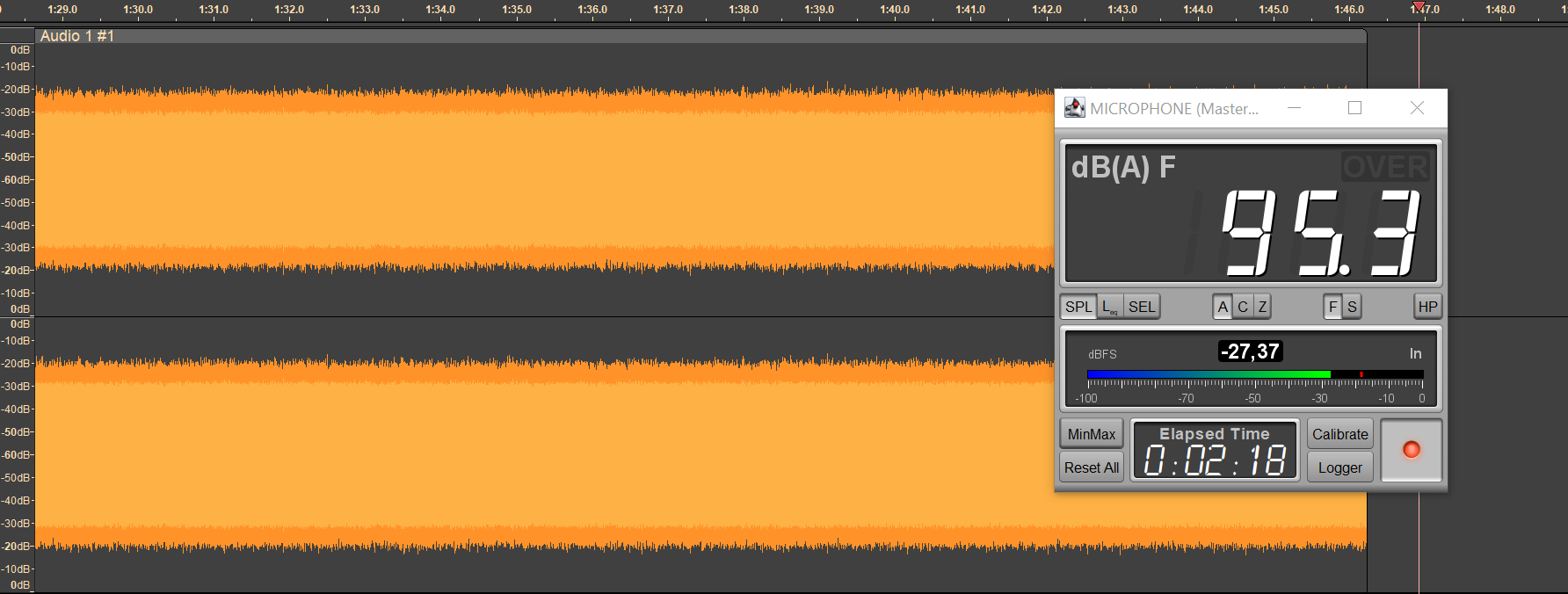Switch to Leq measurement mode
This screenshot has height=594, width=1568.
coord(1110,307)
